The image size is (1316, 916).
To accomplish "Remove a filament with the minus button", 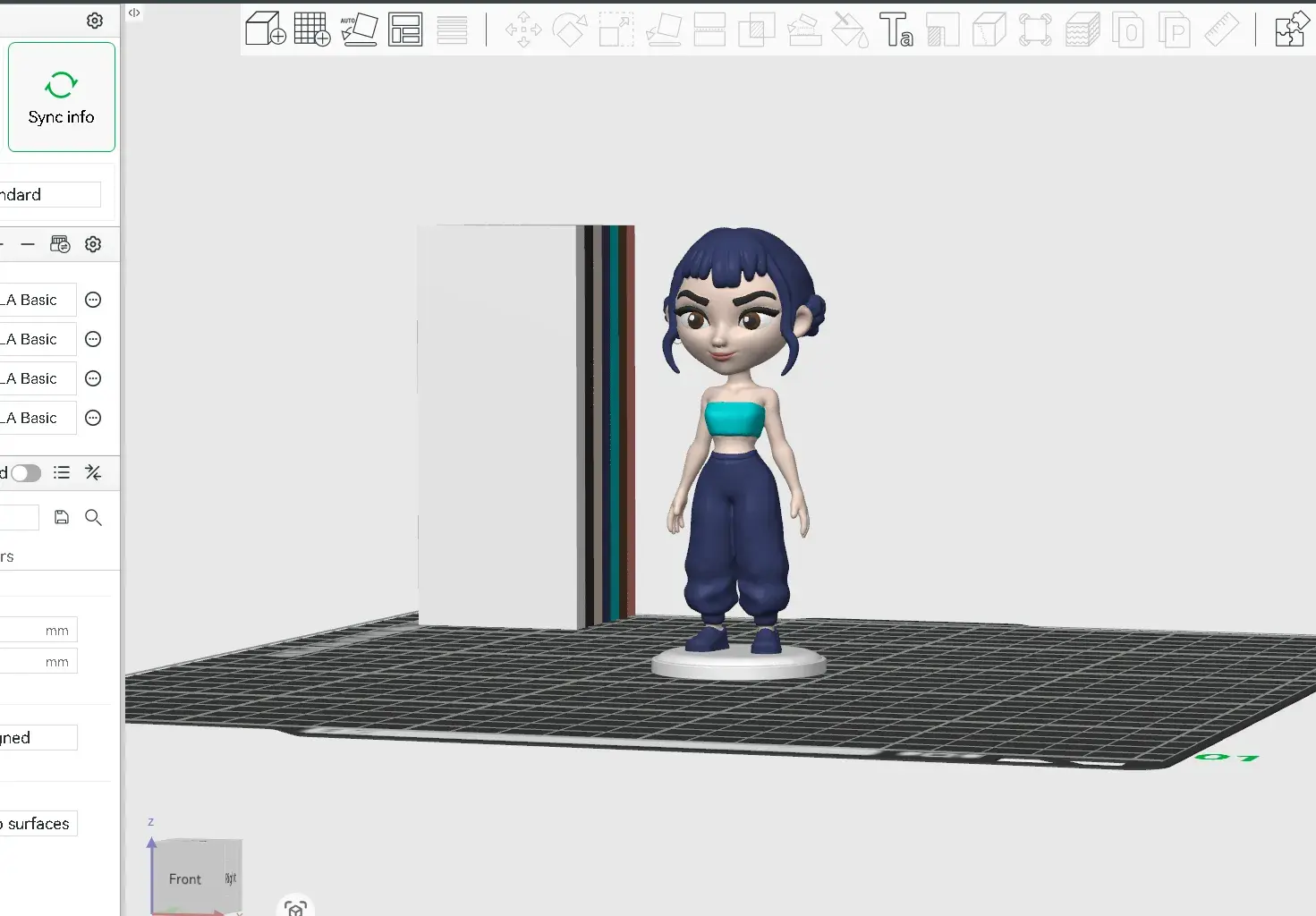I will [28, 244].
